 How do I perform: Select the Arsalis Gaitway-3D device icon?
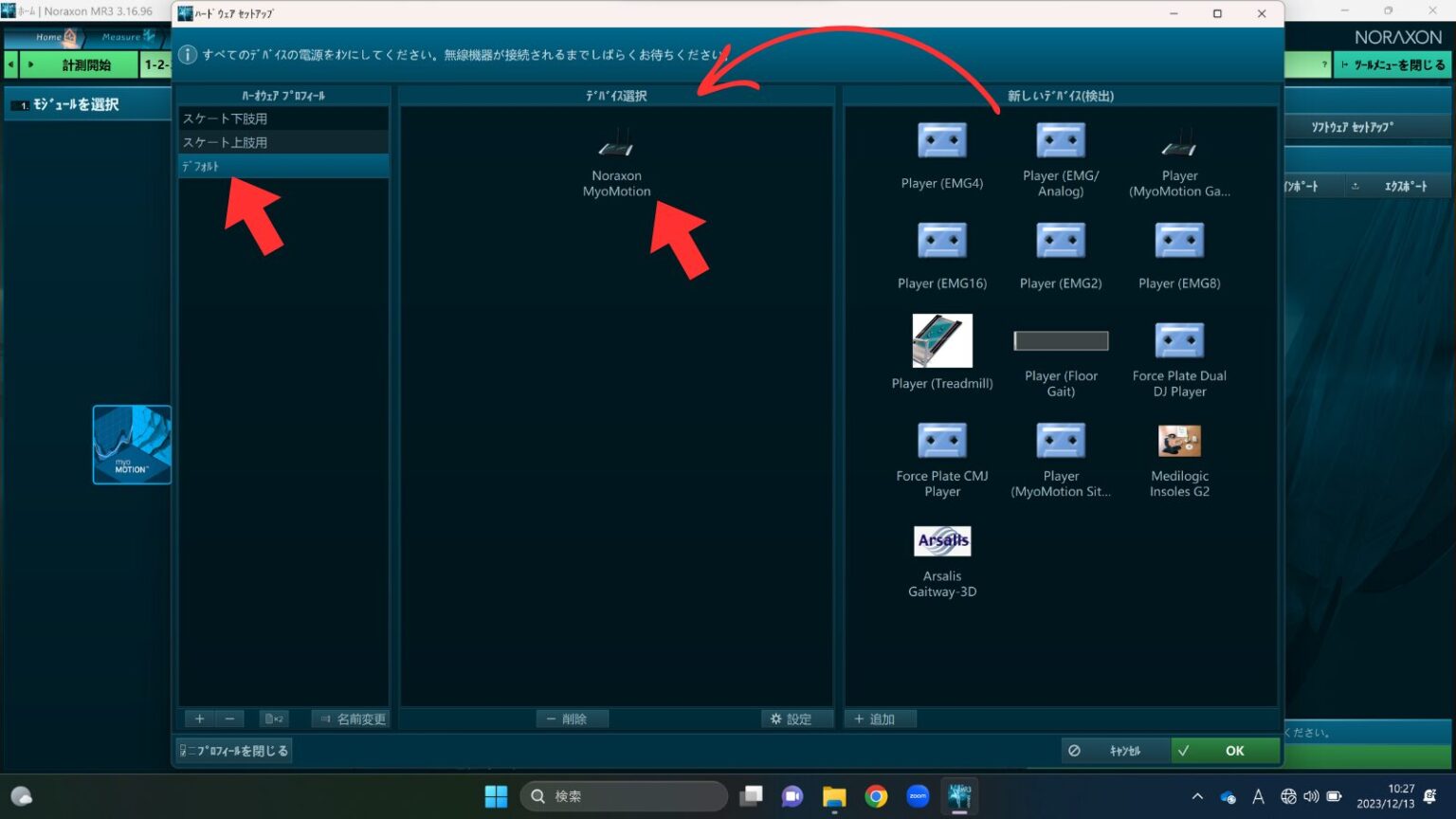(942, 540)
